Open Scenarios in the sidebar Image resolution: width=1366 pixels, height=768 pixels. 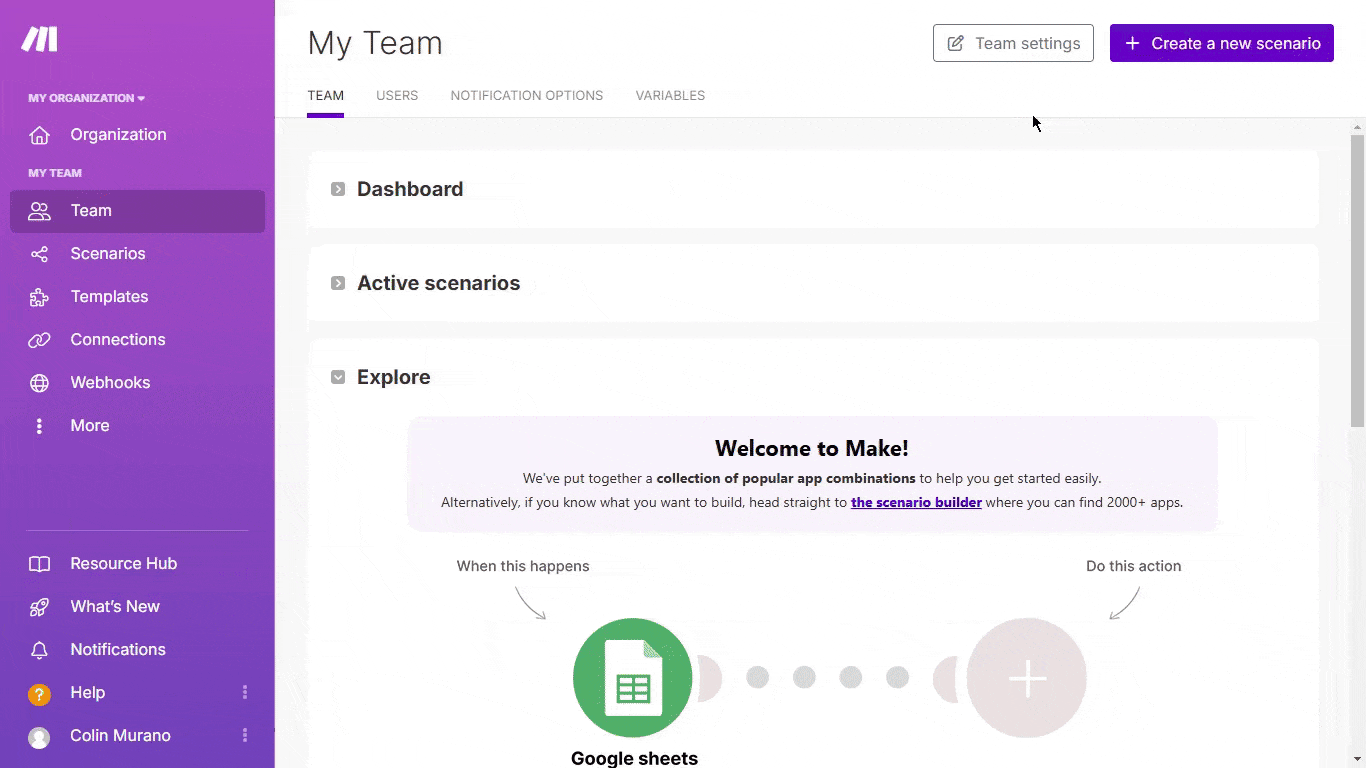[138, 254]
